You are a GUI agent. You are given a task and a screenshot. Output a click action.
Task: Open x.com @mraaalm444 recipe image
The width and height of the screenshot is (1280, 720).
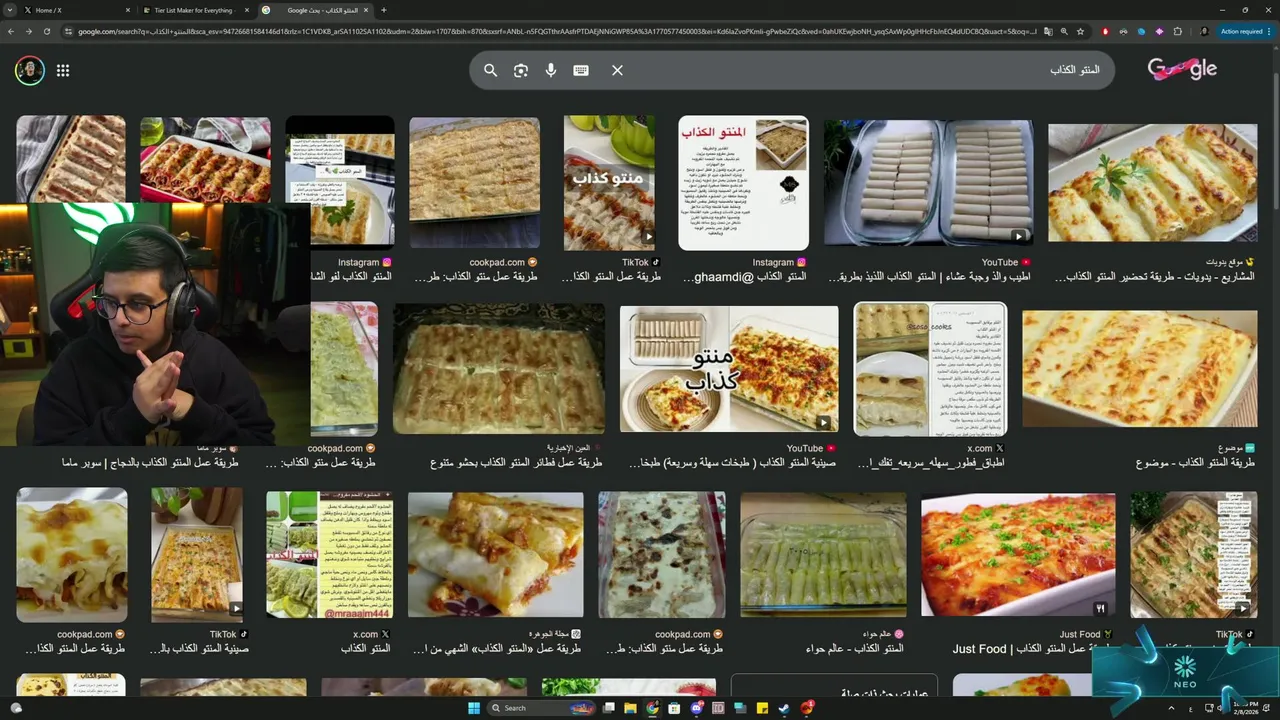(329, 554)
